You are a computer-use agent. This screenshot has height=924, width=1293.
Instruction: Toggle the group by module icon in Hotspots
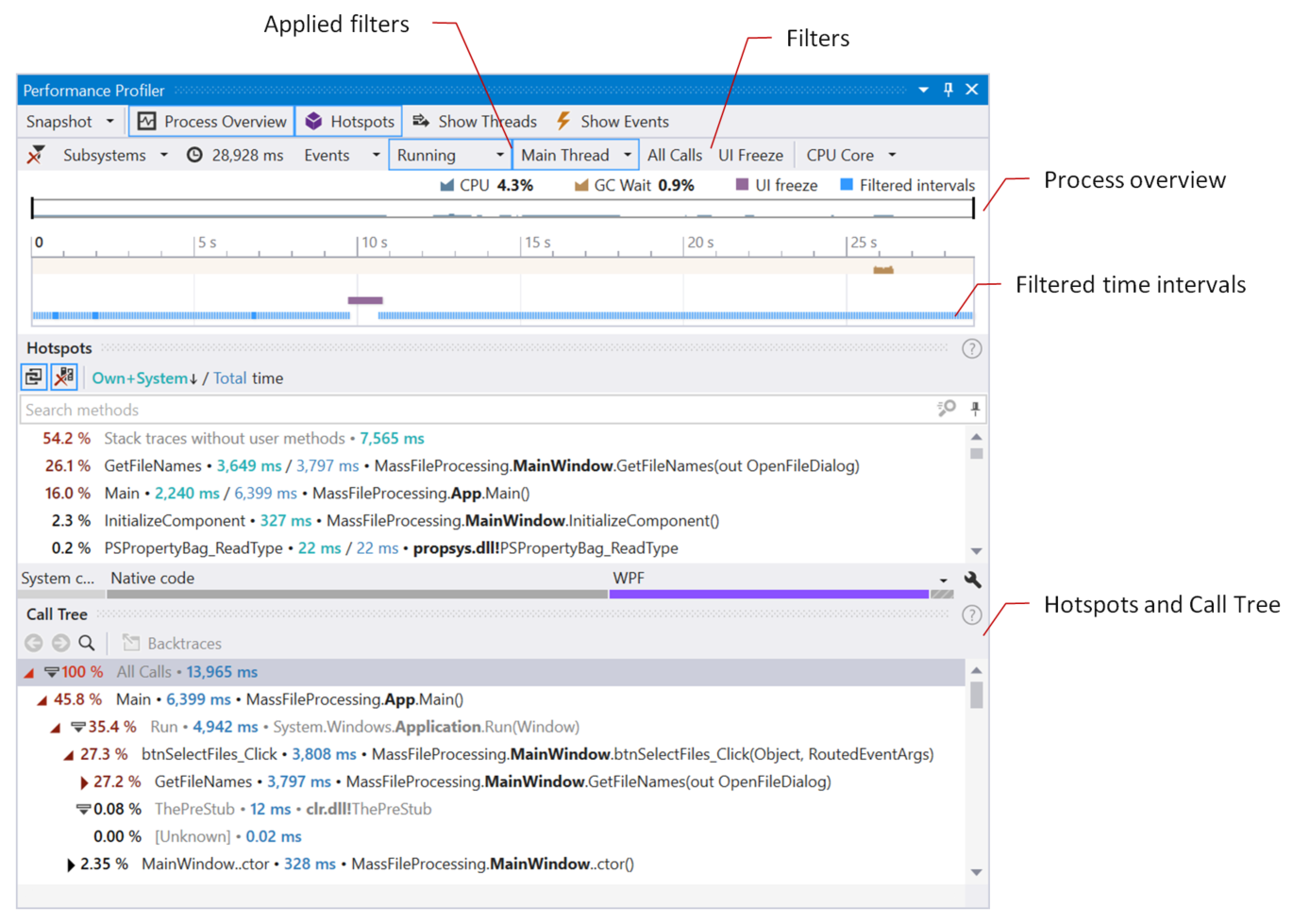33,377
